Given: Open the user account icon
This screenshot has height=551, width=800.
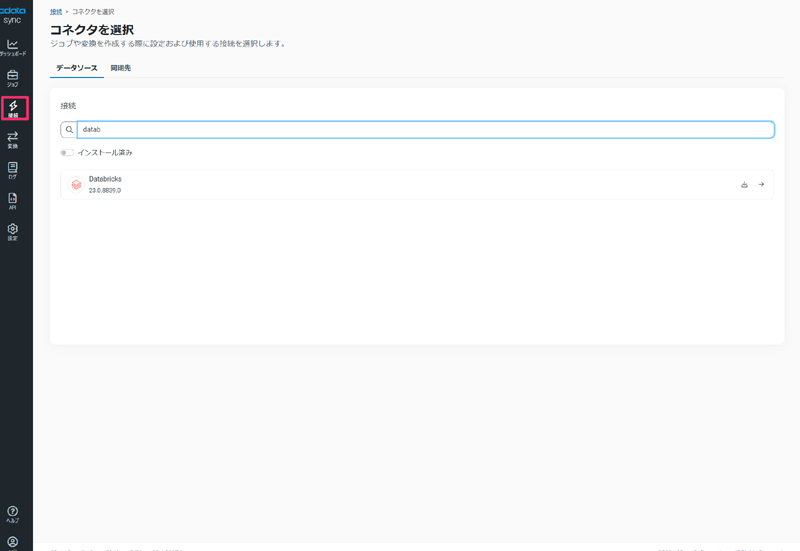Looking at the screenshot, I should [13, 542].
